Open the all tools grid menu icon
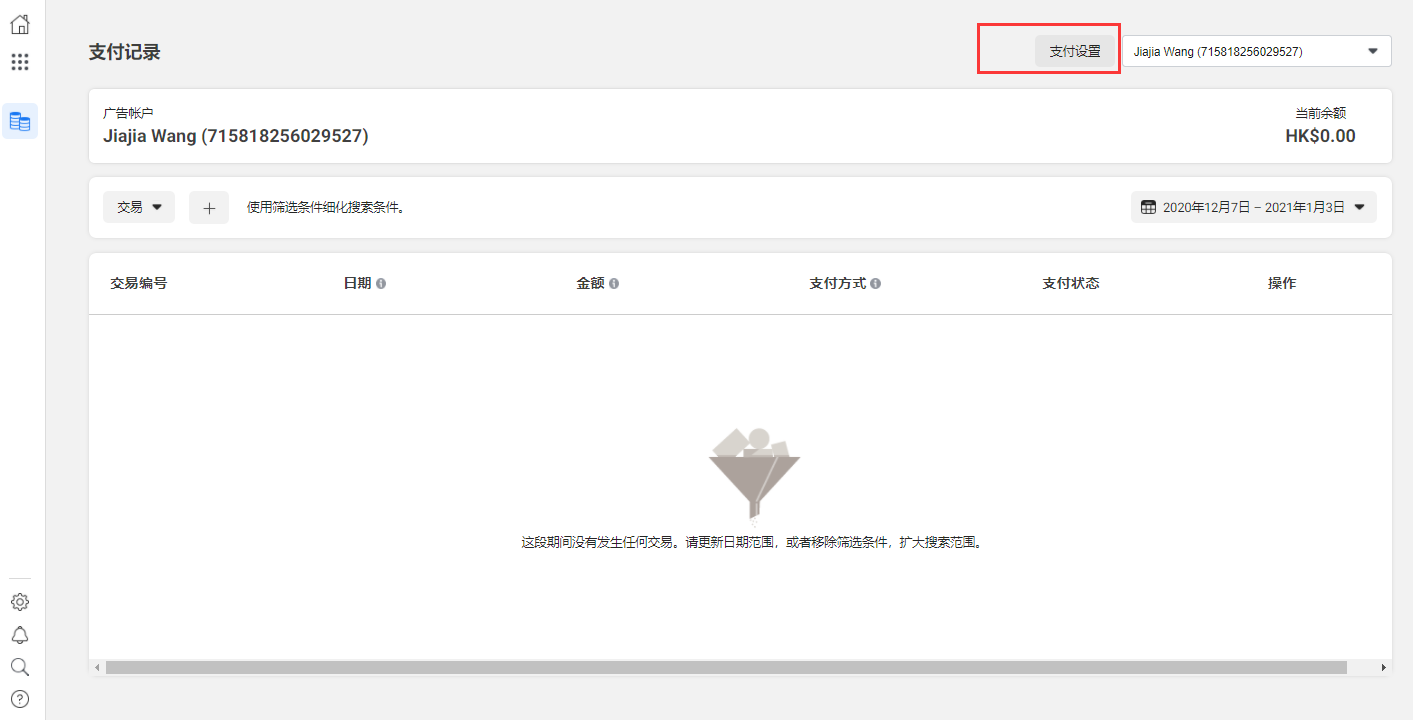The width and height of the screenshot is (1413, 720). (20, 62)
